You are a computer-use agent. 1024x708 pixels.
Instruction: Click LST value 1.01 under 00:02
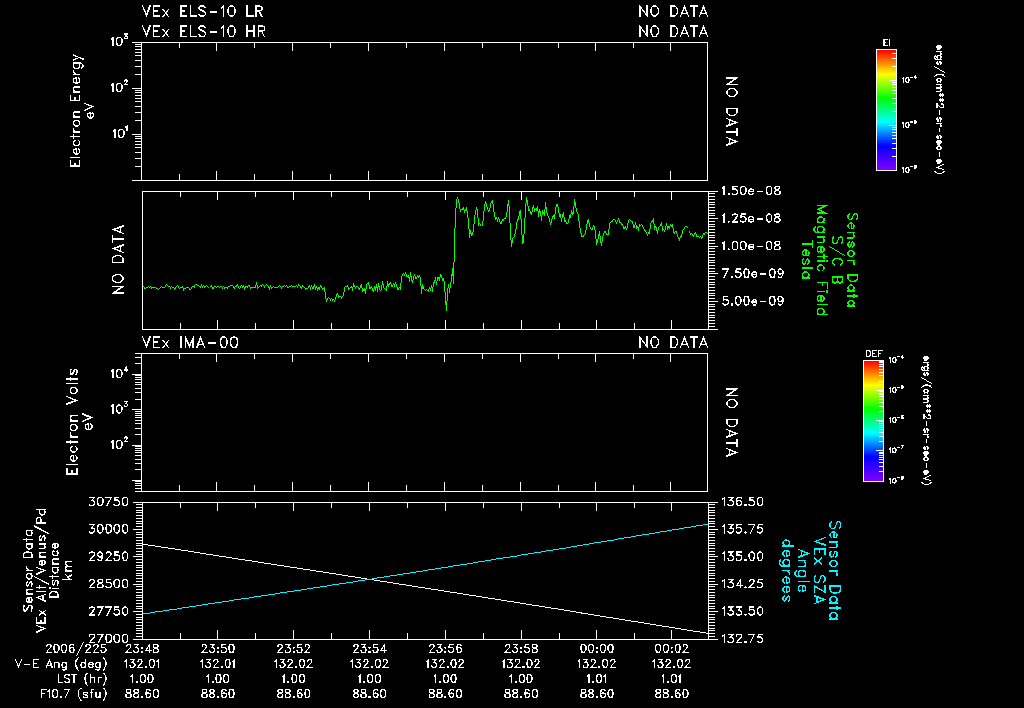pyautogui.click(x=672, y=679)
